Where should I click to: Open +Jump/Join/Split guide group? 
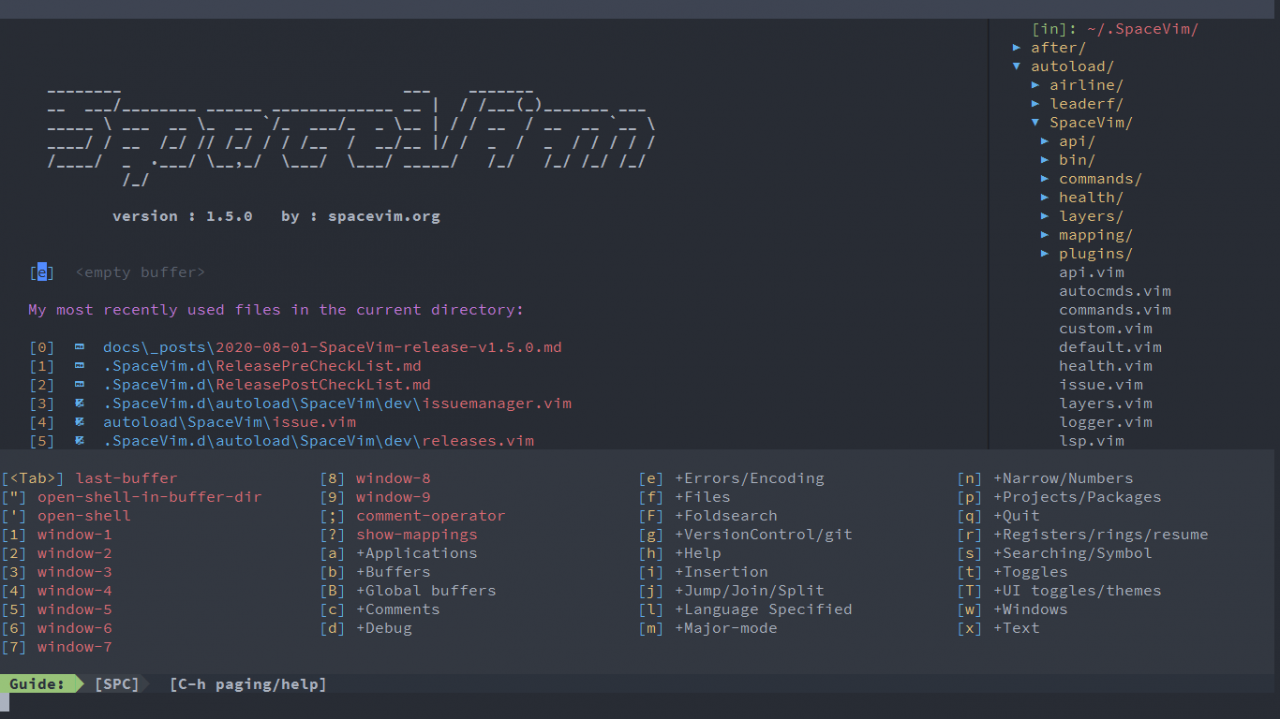[750, 590]
